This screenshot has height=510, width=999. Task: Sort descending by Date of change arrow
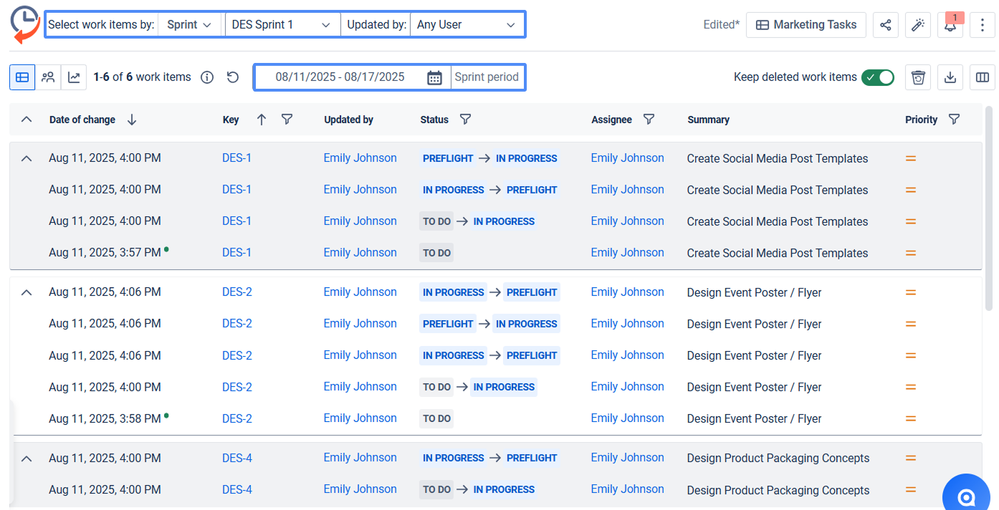pyautogui.click(x=132, y=119)
